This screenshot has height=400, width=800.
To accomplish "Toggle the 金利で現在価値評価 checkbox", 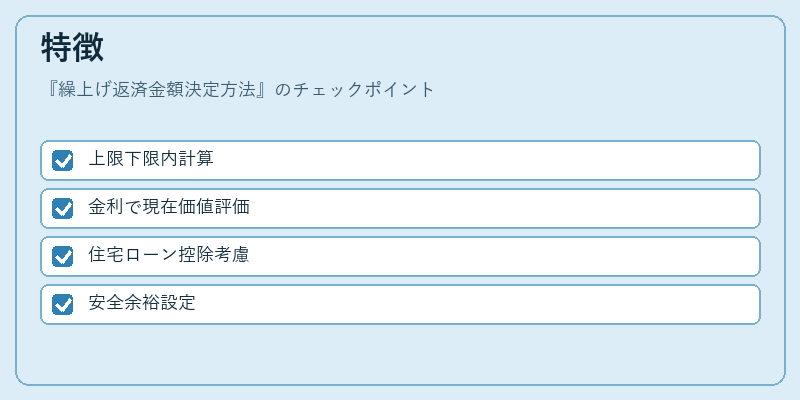I will pyautogui.click(x=62, y=209).
